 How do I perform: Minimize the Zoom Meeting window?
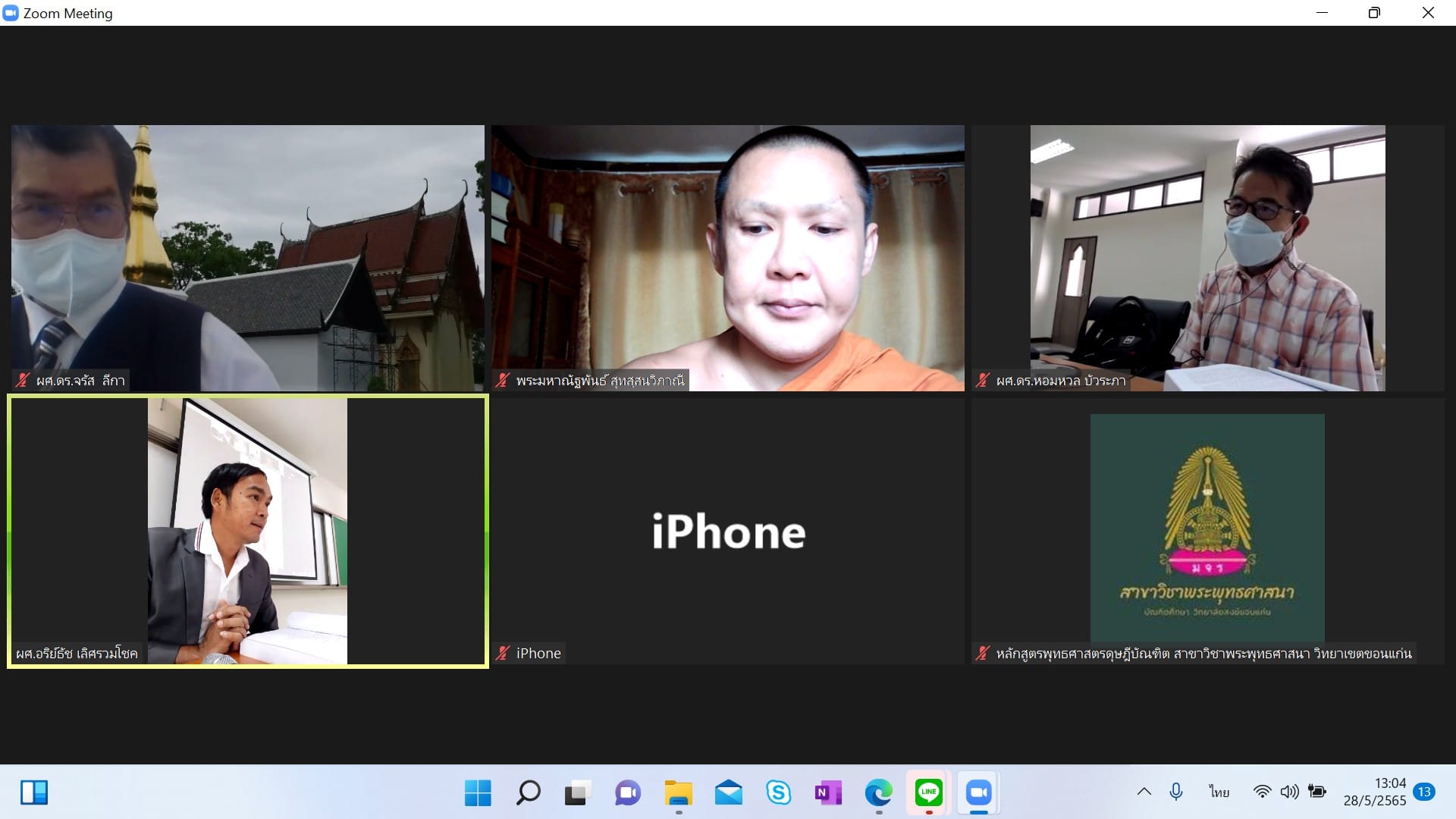(x=1322, y=13)
